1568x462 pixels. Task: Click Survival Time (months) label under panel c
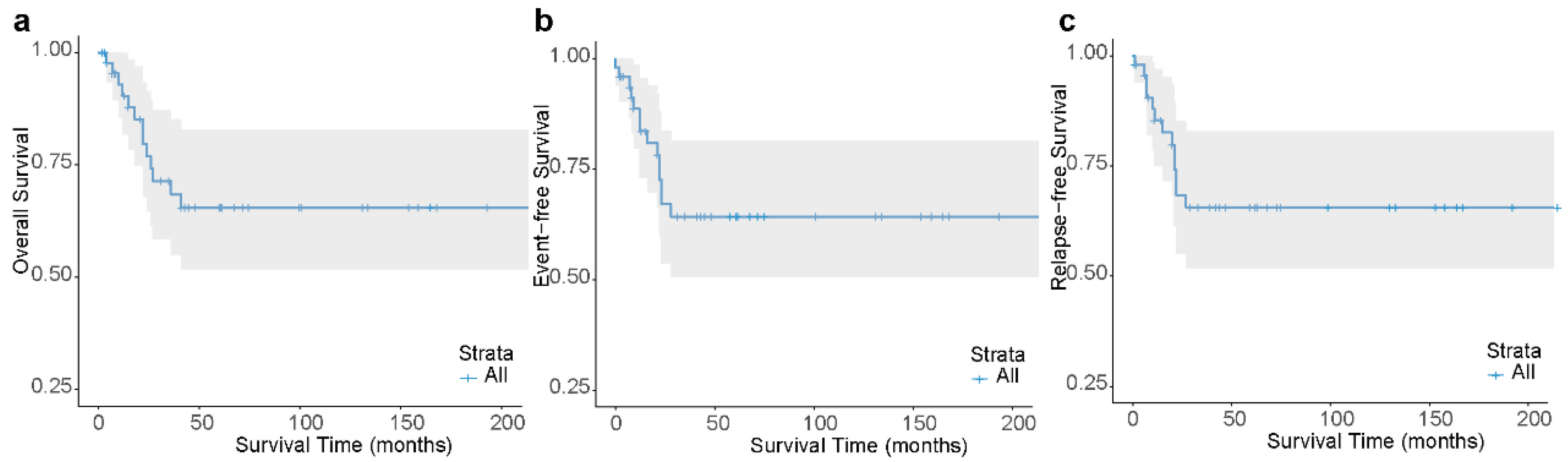coord(1375,441)
